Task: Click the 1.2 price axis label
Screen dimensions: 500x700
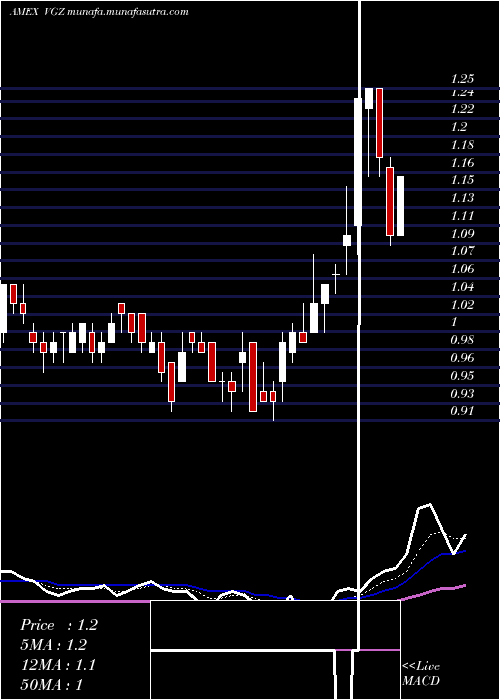Action: point(458,126)
